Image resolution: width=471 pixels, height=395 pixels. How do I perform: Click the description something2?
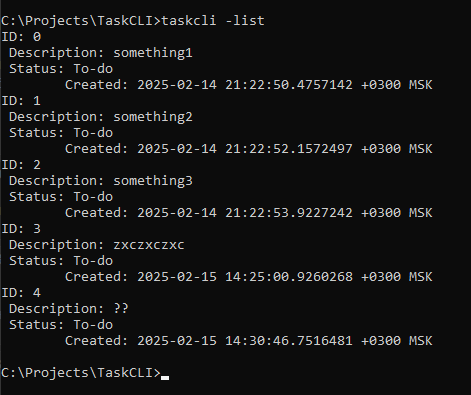coord(153,117)
